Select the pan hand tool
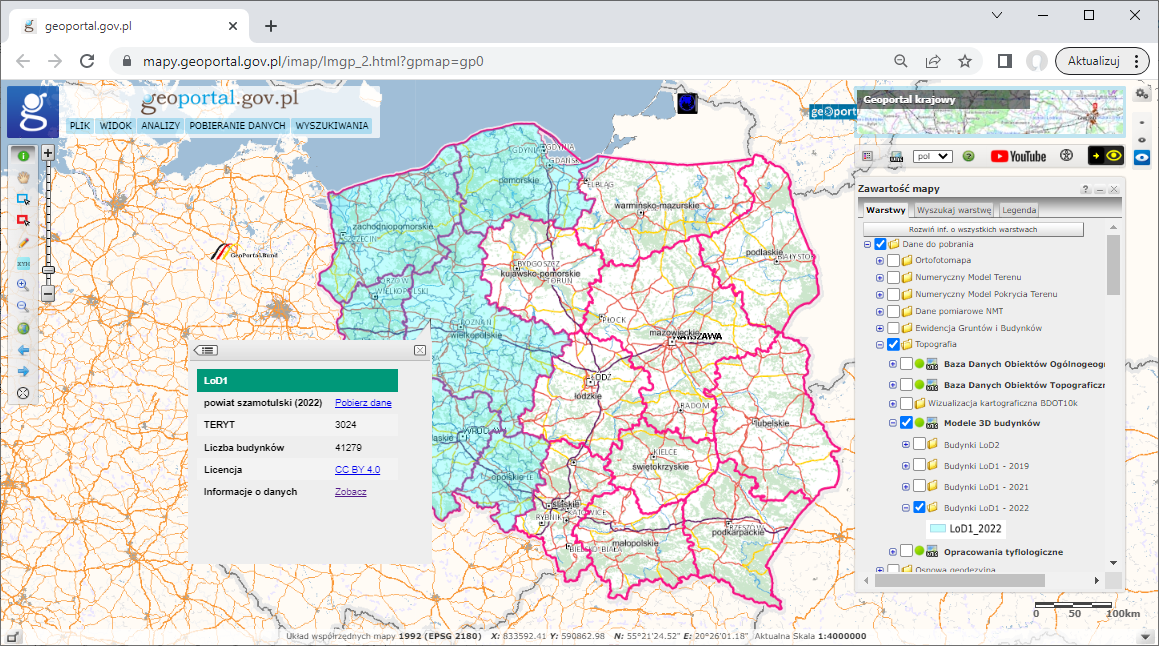Image resolution: width=1159 pixels, height=646 pixels. tap(23, 178)
